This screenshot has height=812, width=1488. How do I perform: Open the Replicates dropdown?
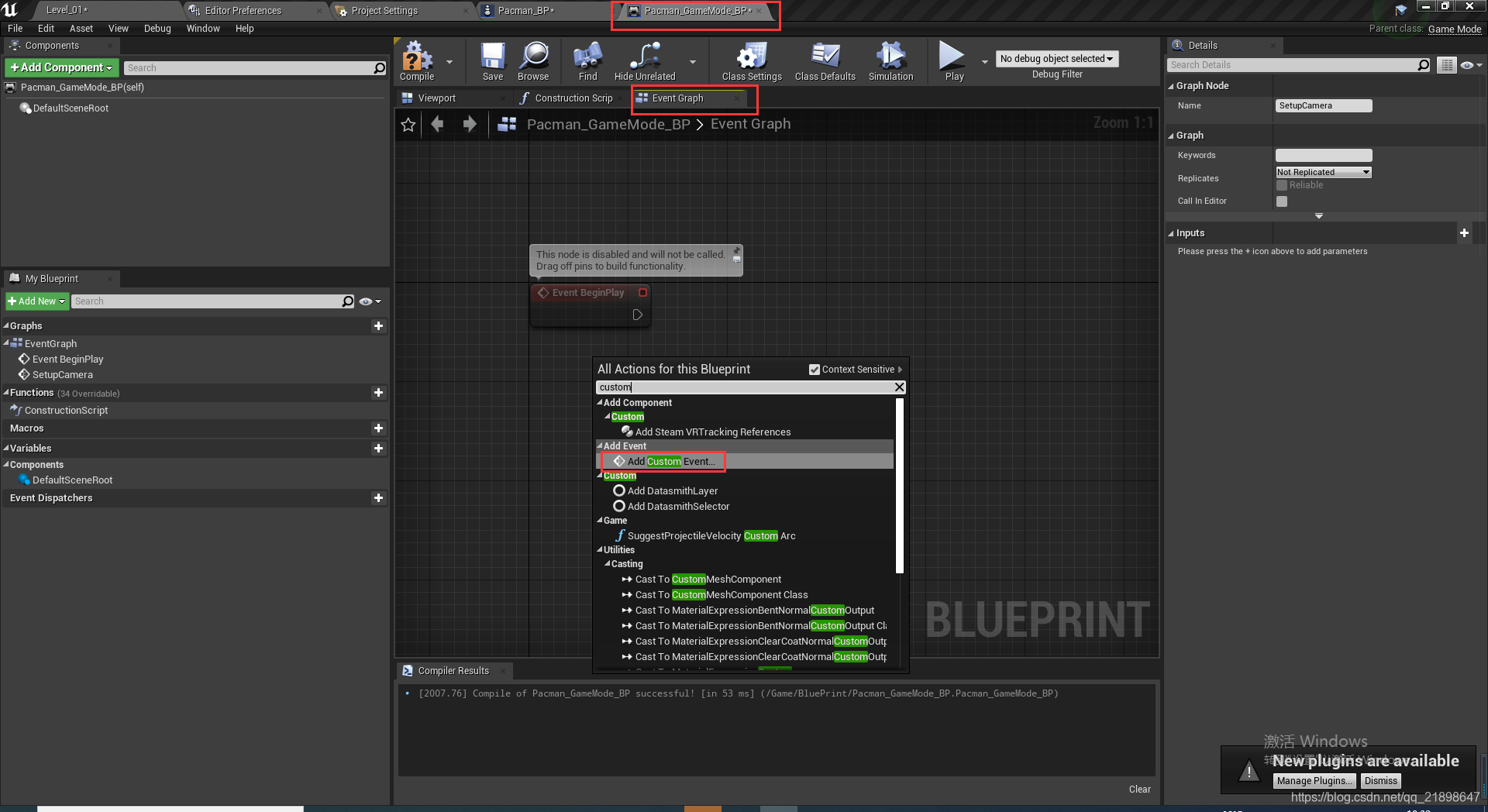(x=1324, y=172)
